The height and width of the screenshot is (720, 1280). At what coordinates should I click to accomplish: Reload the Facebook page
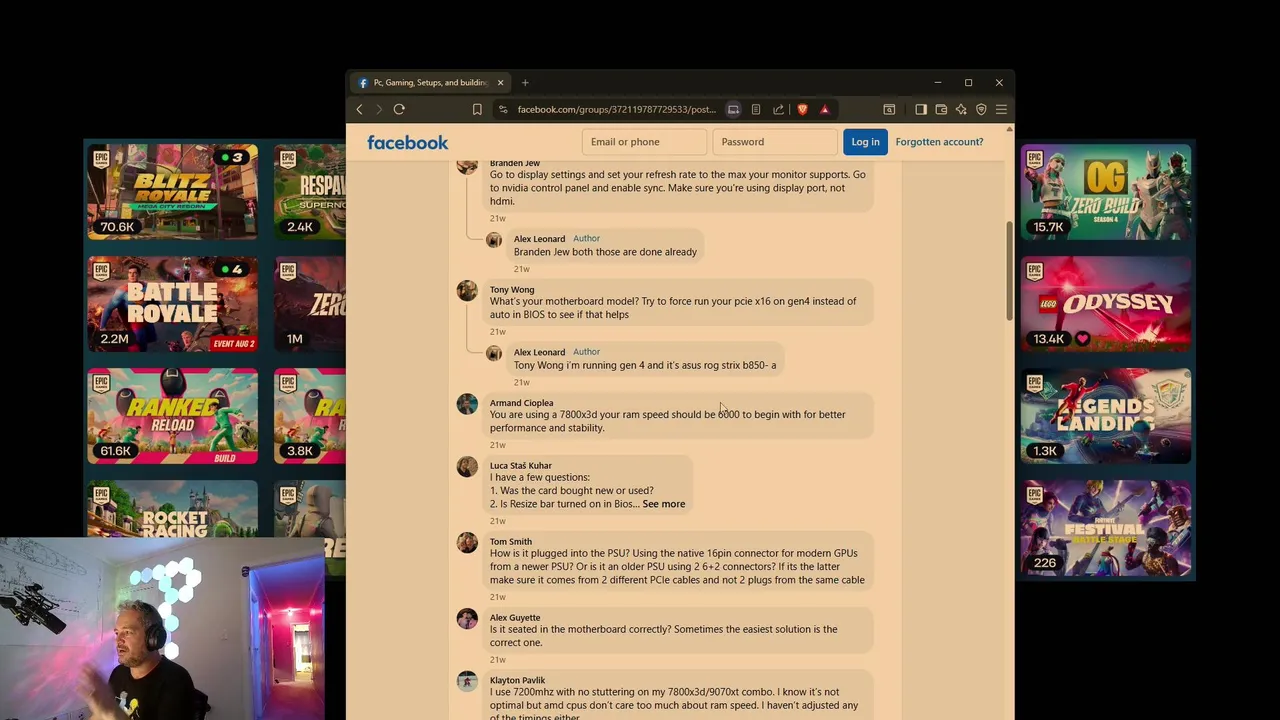click(399, 109)
